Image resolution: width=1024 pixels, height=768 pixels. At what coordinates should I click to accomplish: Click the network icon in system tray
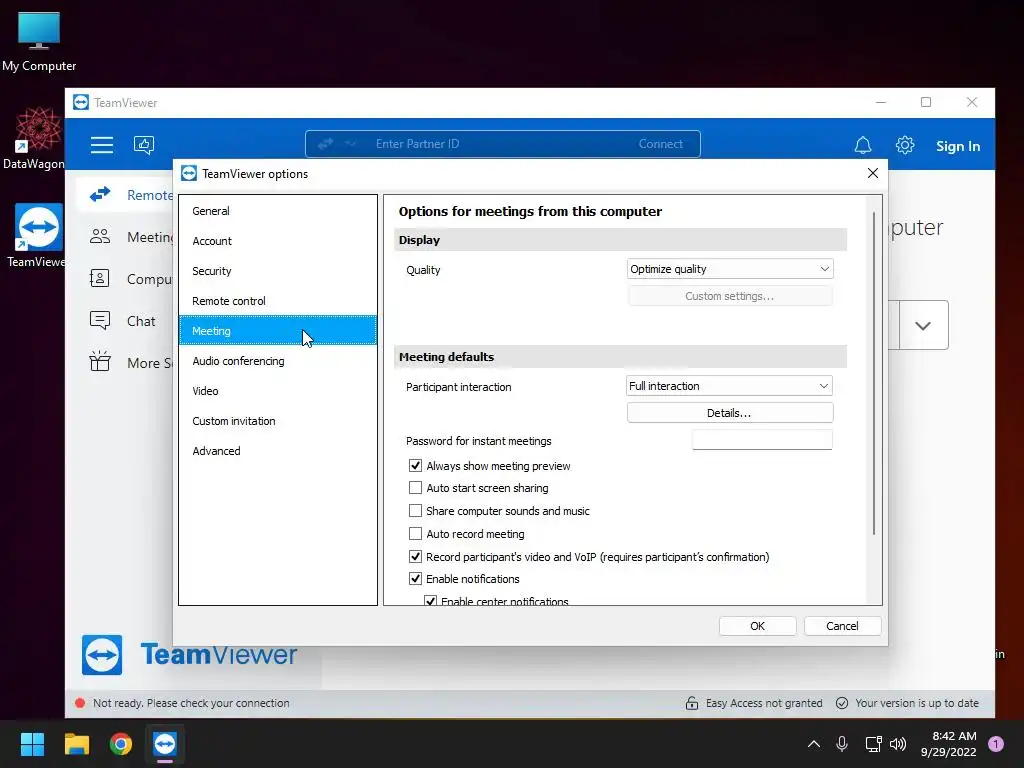tap(873, 744)
